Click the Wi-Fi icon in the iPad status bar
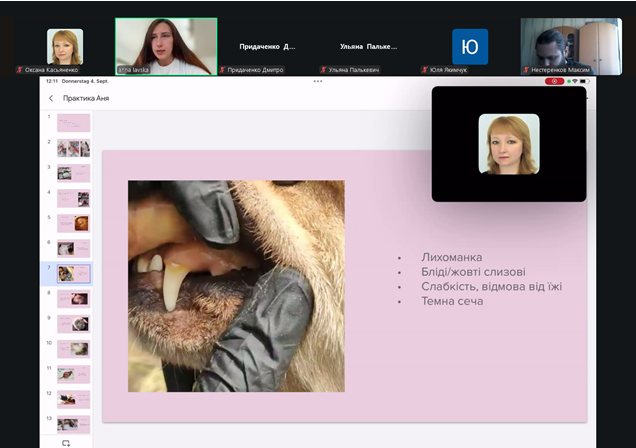This screenshot has width=636, height=448. pos(574,81)
